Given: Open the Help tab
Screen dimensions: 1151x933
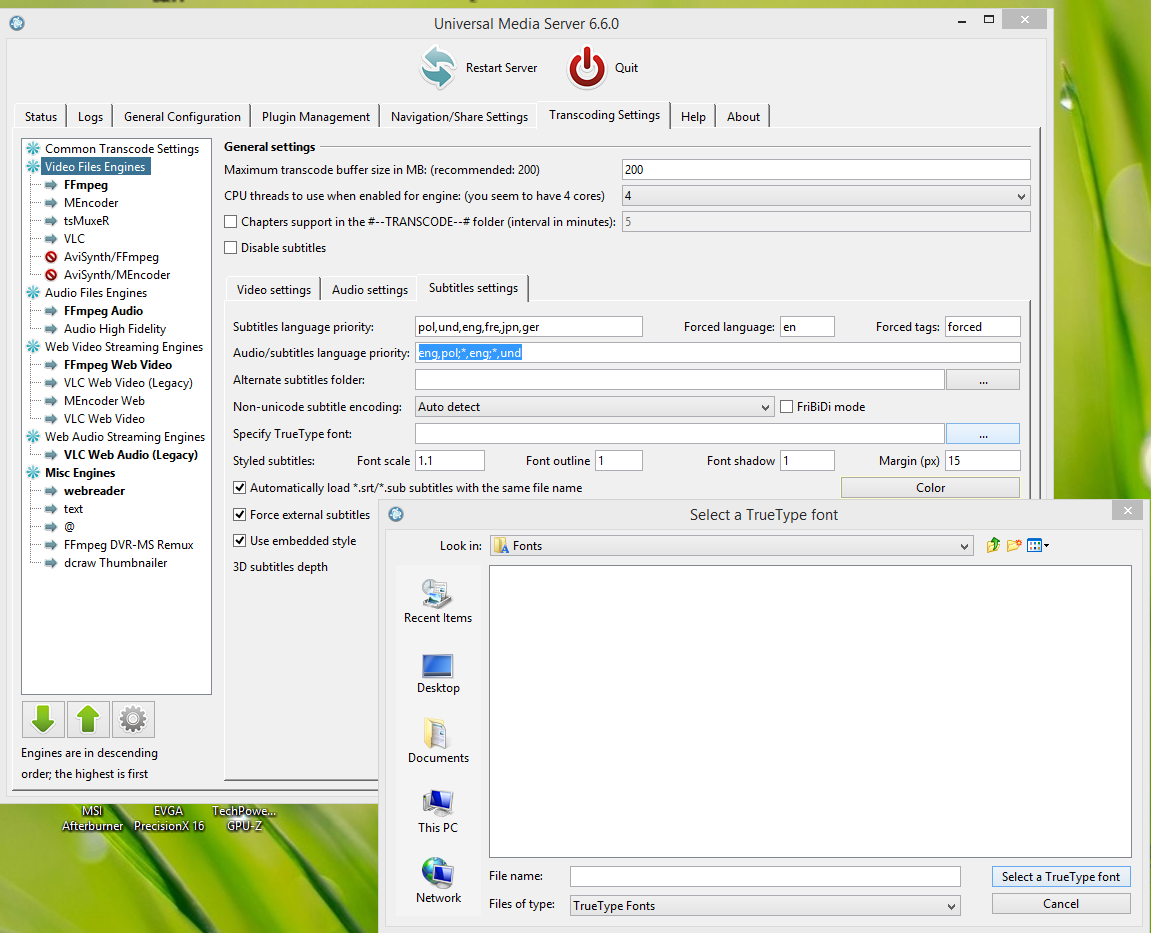Looking at the screenshot, I should point(693,117).
